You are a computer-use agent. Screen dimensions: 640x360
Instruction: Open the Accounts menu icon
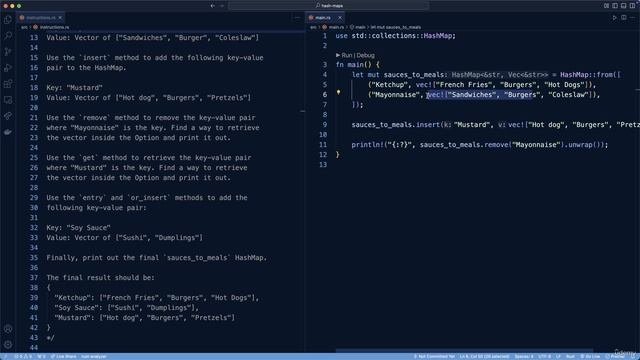click(x=8, y=329)
